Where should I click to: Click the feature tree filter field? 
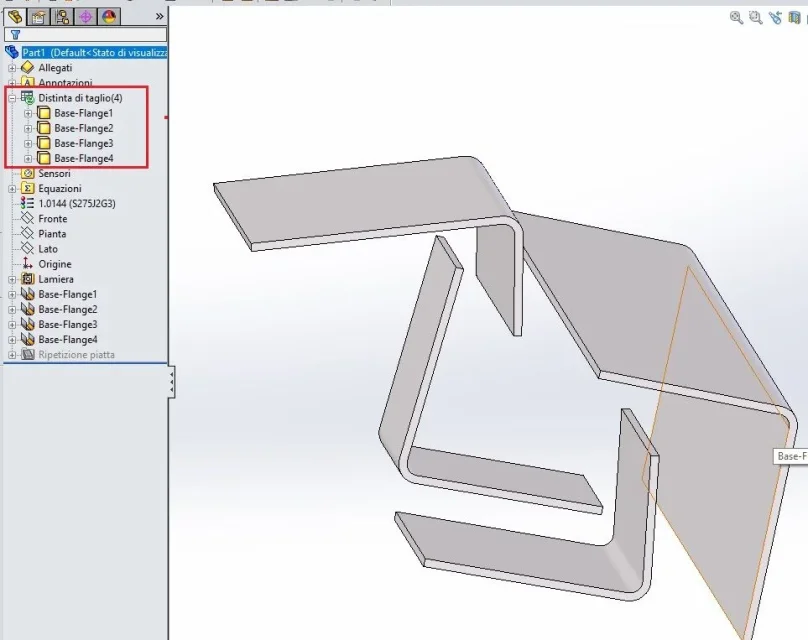pyautogui.click(x=86, y=35)
